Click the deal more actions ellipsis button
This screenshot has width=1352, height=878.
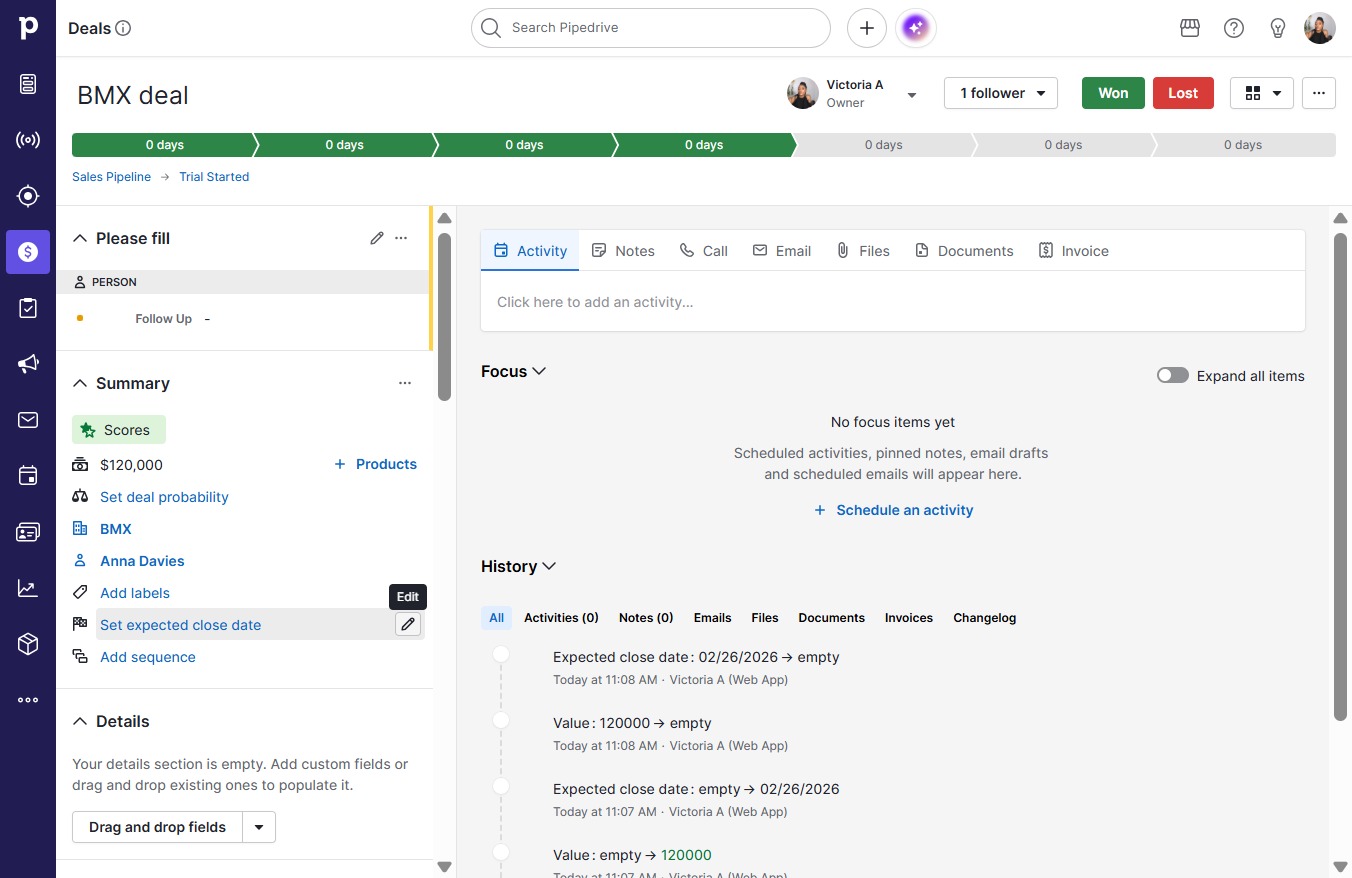click(x=1319, y=93)
